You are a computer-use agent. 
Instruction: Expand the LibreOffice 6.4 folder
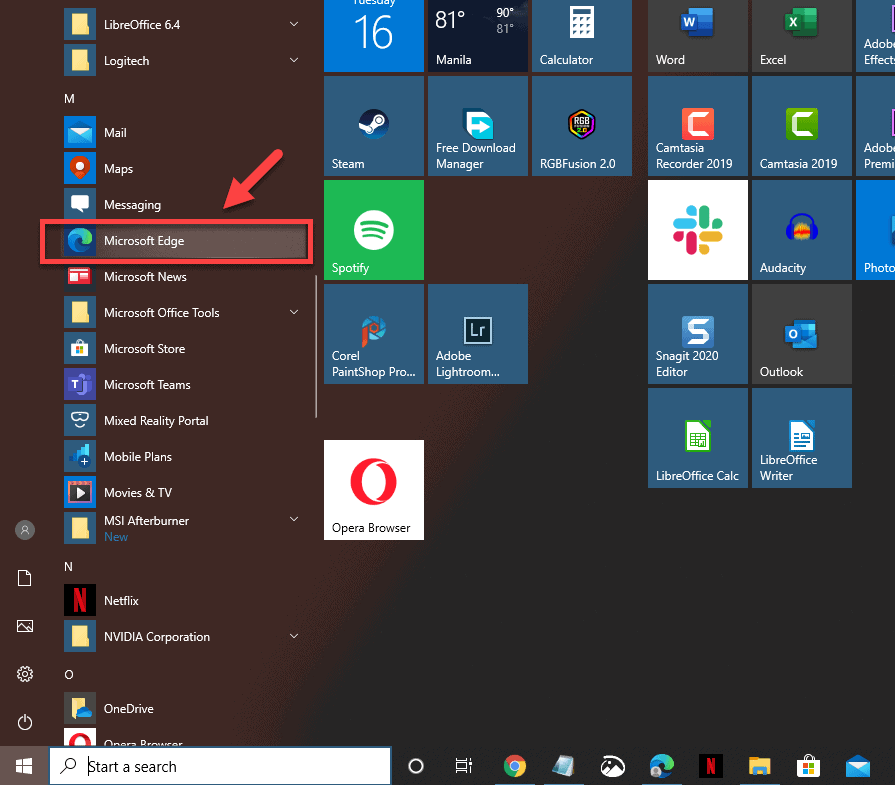pos(183,25)
